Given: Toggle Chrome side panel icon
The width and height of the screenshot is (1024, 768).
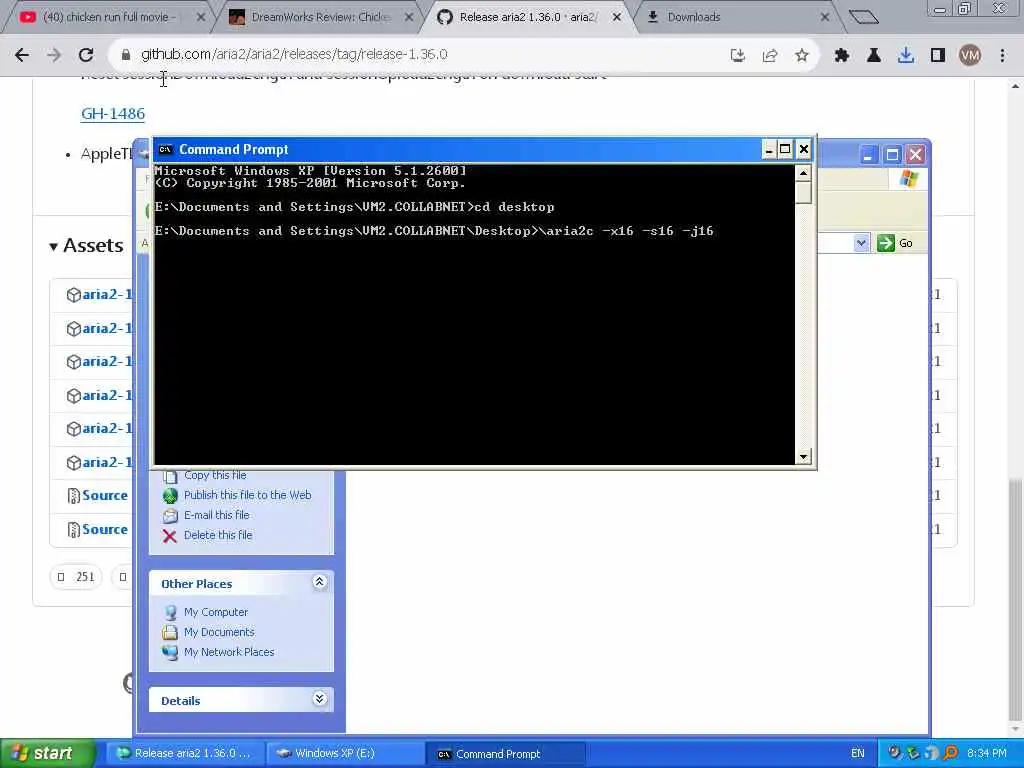Looking at the screenshot, I should [x=938, y=56].
